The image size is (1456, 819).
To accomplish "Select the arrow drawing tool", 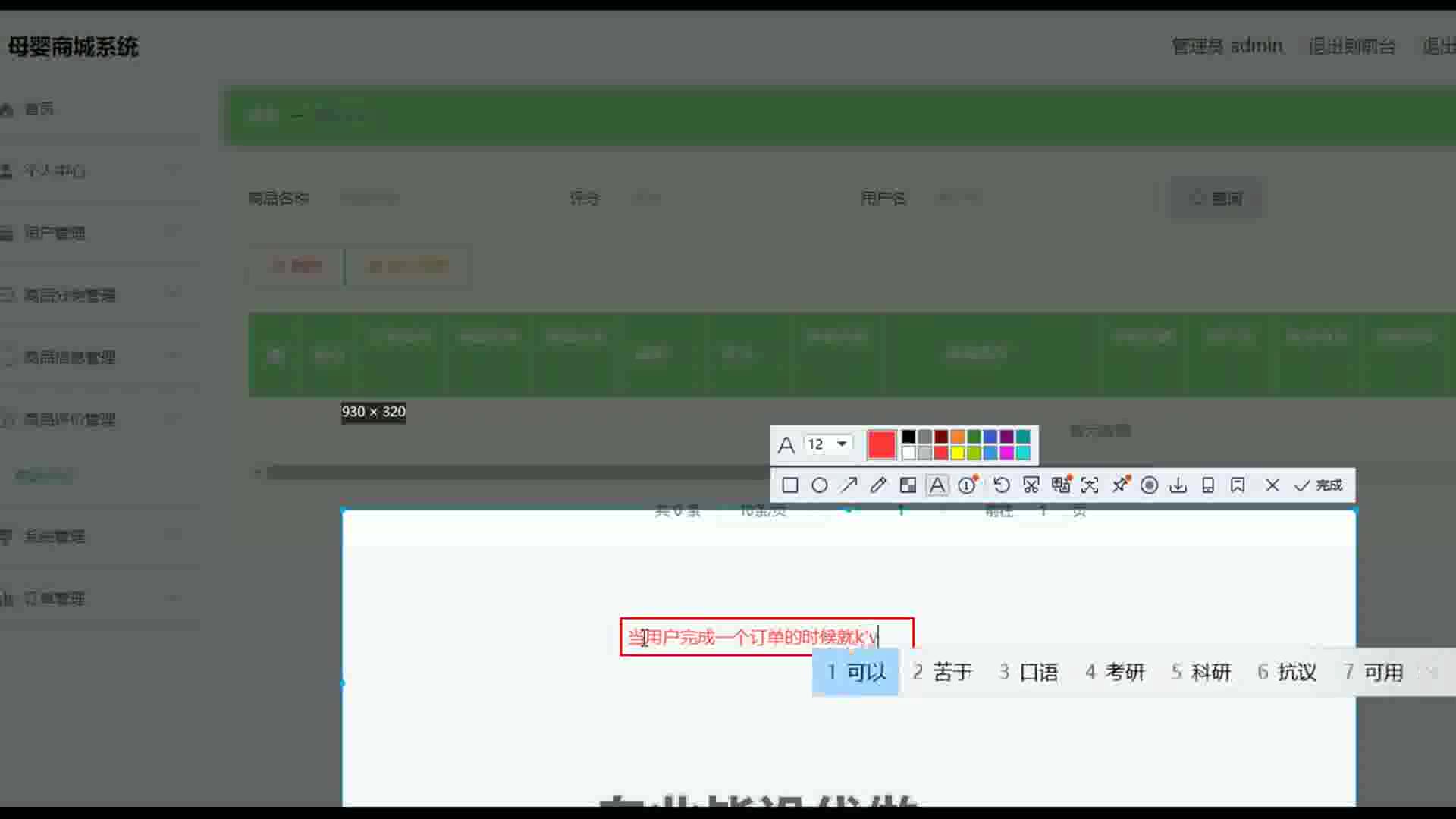I will coord(849,485).
